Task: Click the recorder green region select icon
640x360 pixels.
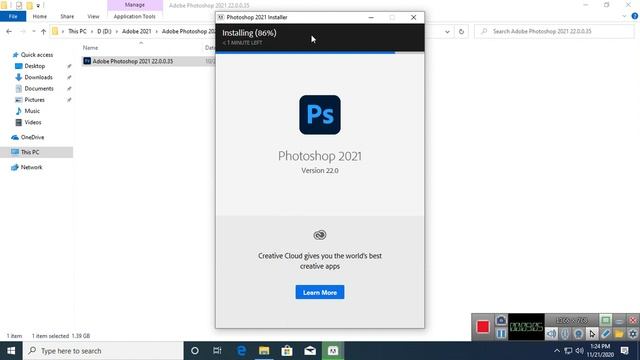Action: click(x=606, y=320)
